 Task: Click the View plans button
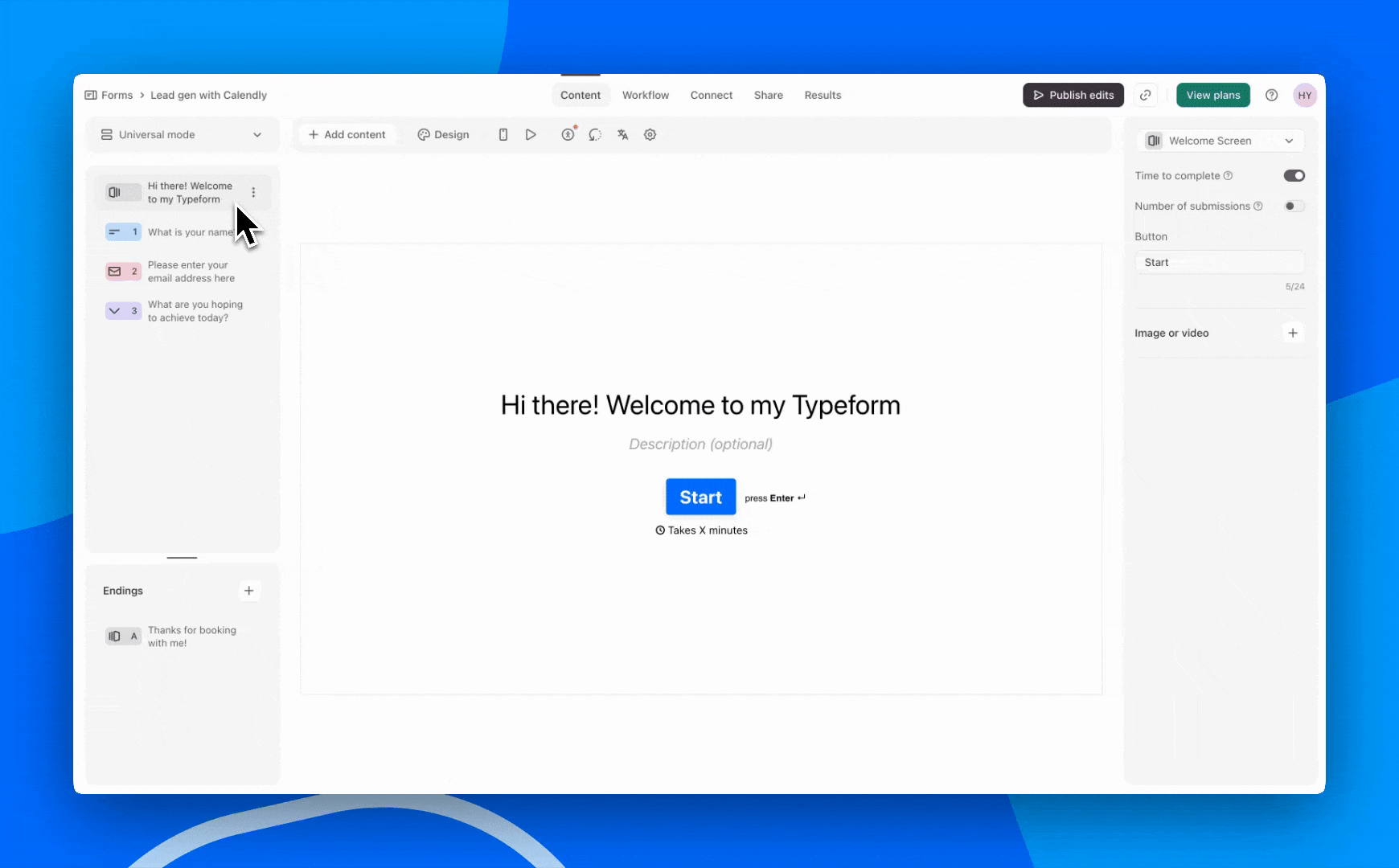click(1213, 95)
